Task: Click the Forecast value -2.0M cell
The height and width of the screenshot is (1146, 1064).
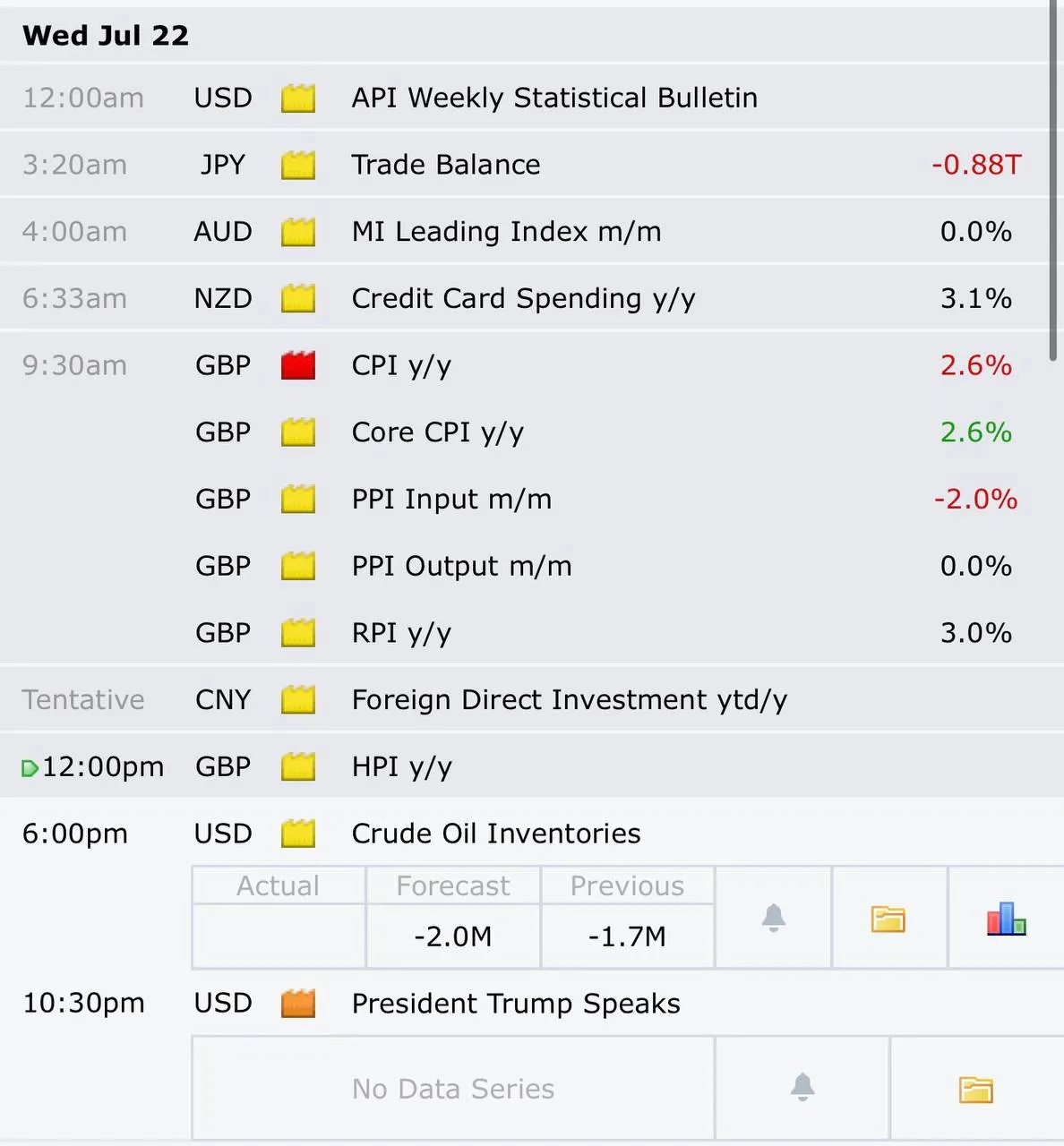Action: tap(453, 936)
